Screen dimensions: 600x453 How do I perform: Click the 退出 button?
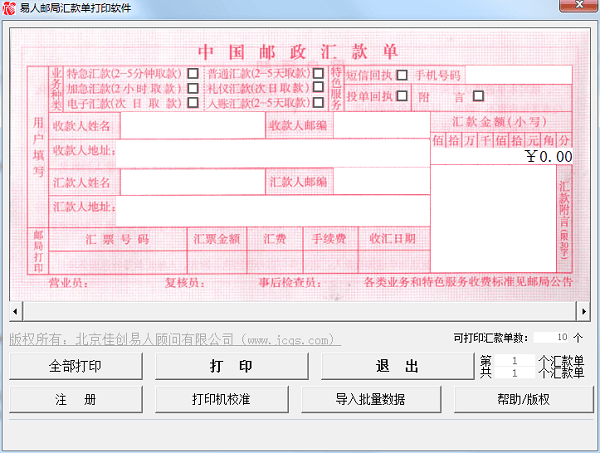[398, 366]
